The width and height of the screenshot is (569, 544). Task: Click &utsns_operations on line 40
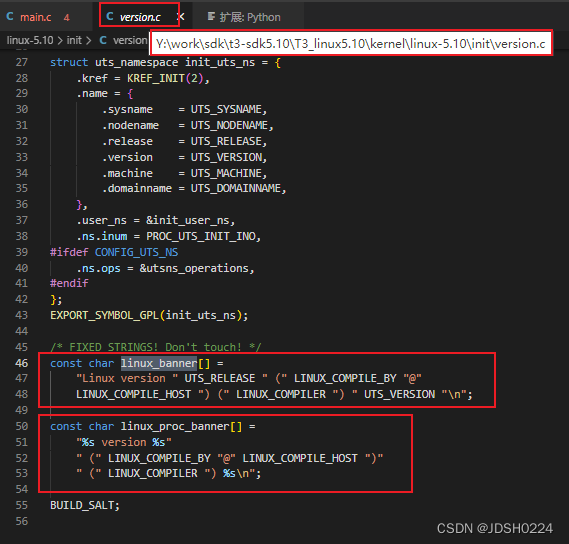[194, 268]
